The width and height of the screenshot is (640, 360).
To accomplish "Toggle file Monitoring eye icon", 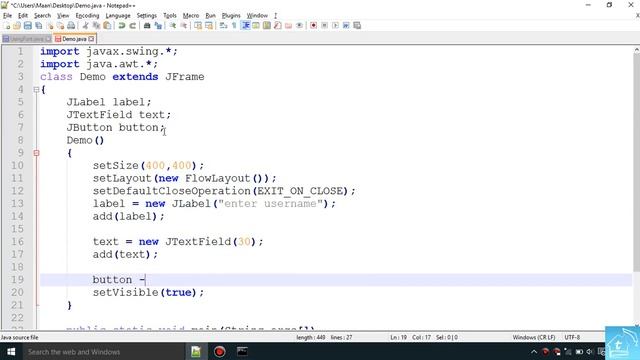I will 299,26.
